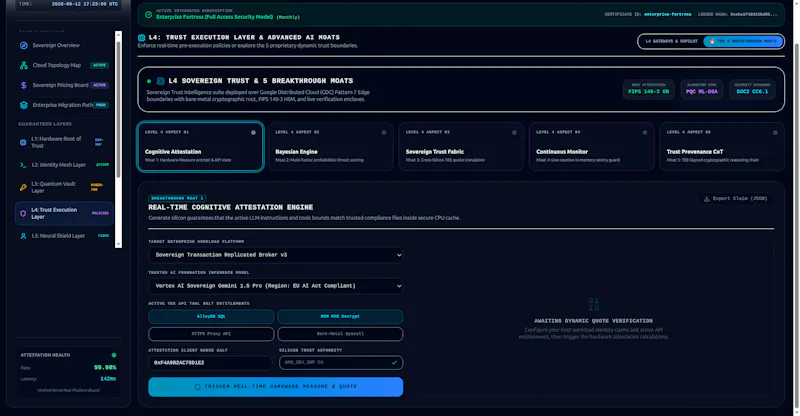Click the PQC ML-DSA badge

pos(702,89)
